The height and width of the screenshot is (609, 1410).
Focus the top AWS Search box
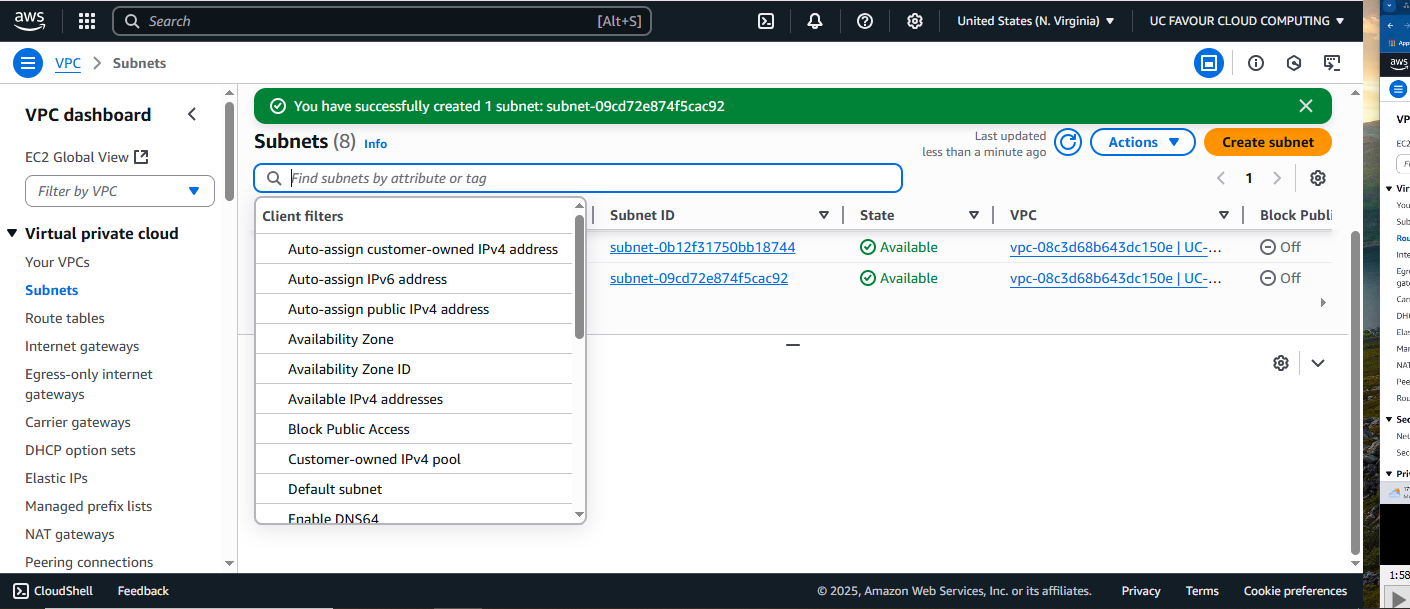click(x=382, y=21)
